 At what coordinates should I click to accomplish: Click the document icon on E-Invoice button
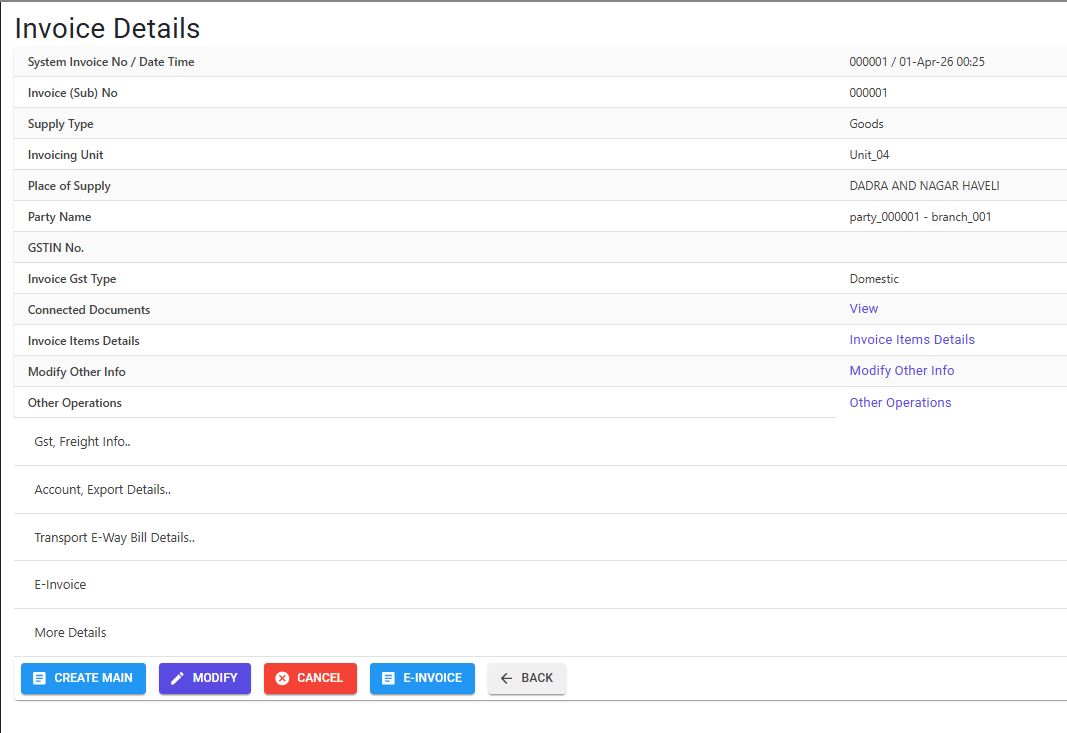coord(388,679)
